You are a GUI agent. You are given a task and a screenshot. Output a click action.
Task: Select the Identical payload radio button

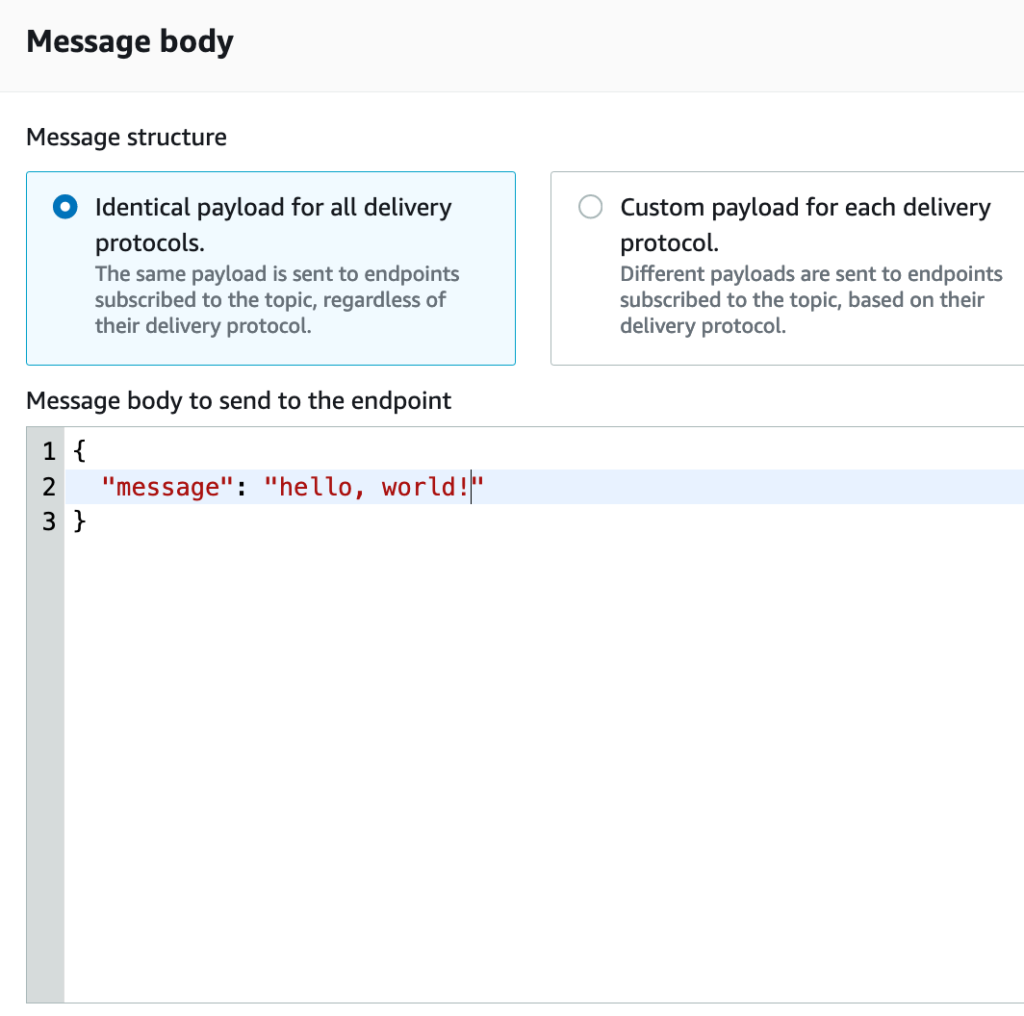click(x=65, y=207)
